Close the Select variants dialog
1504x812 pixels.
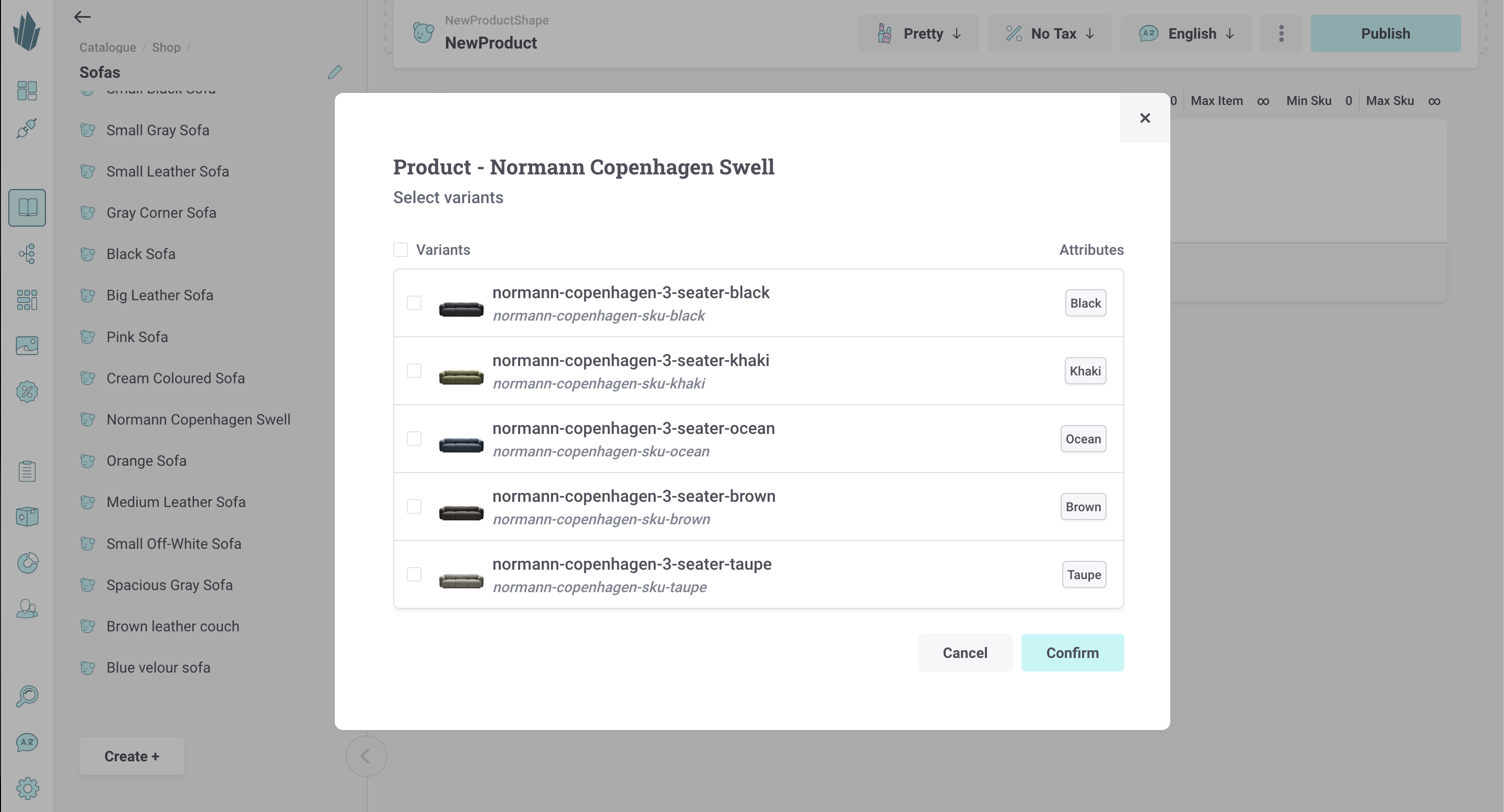click(1145, 118)
